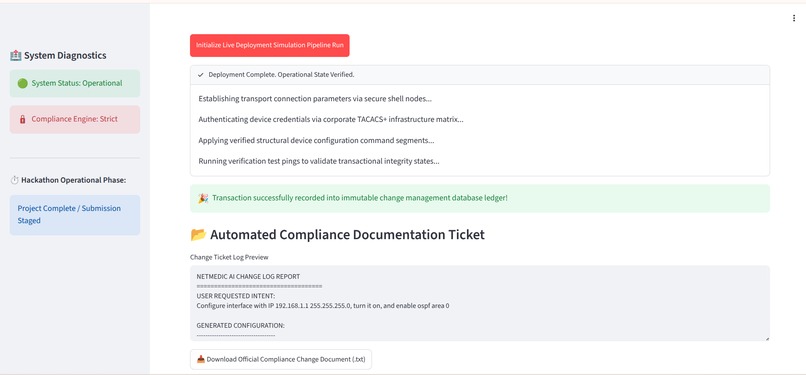806x375 pixels.
Task: Open the three-dot app menu
Action: tap(794, 18)
